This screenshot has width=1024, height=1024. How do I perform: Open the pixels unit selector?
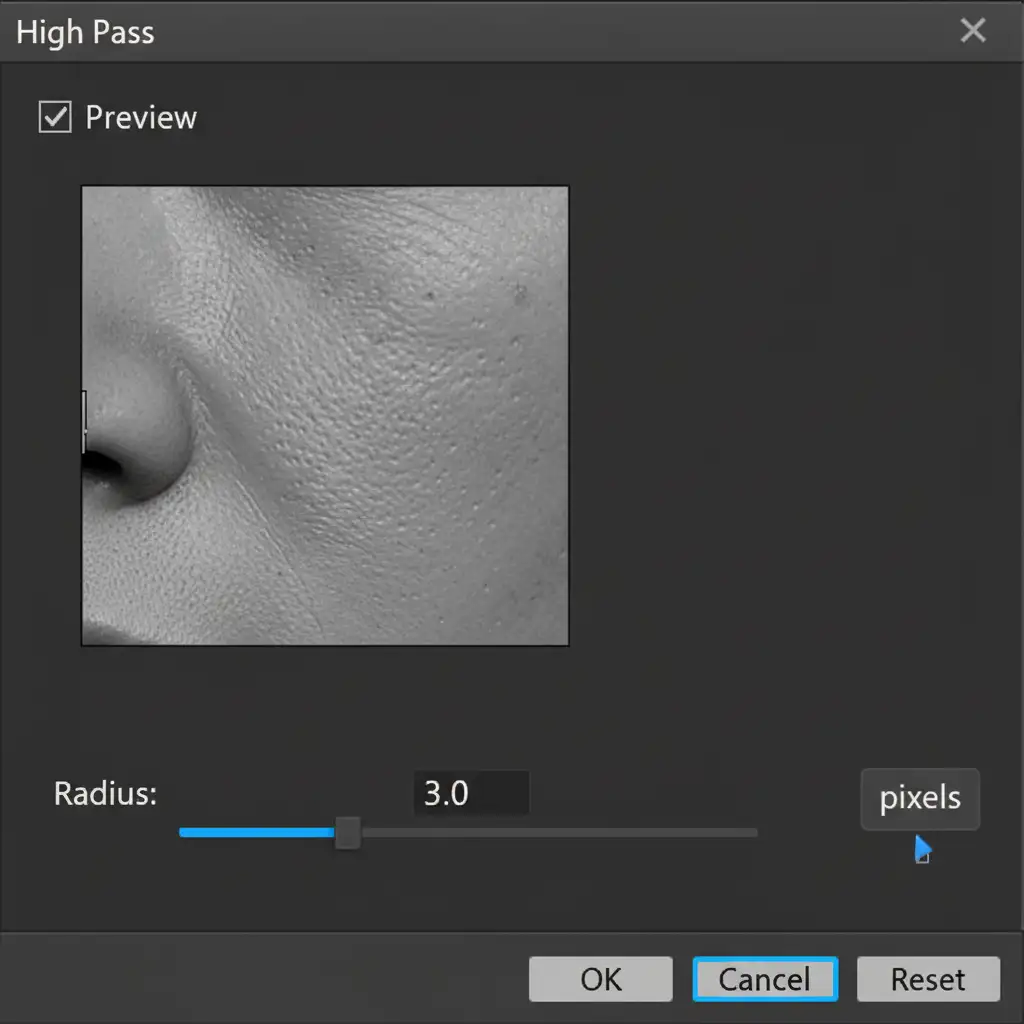pos(920,799)
